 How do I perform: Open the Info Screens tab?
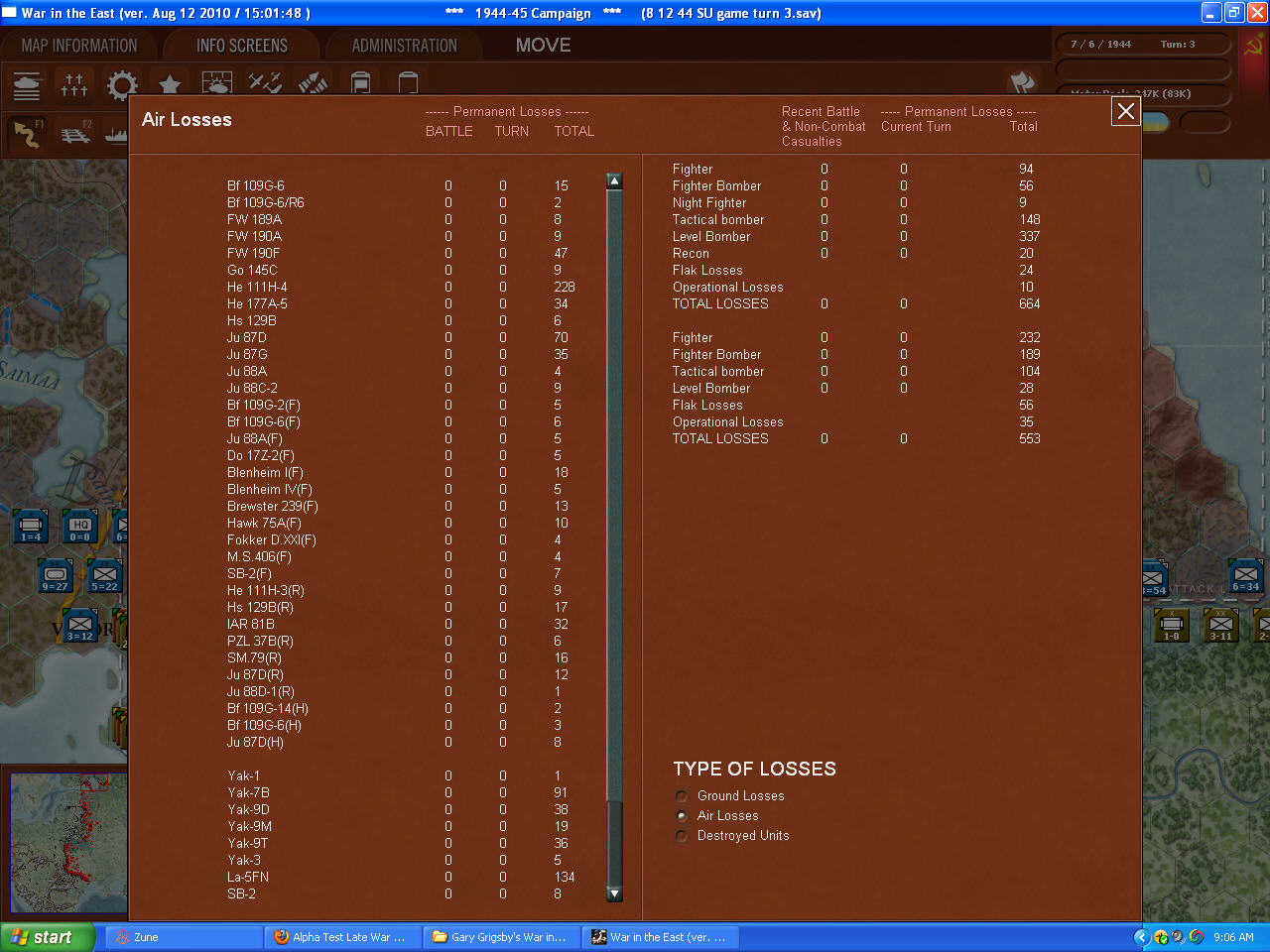242,46
